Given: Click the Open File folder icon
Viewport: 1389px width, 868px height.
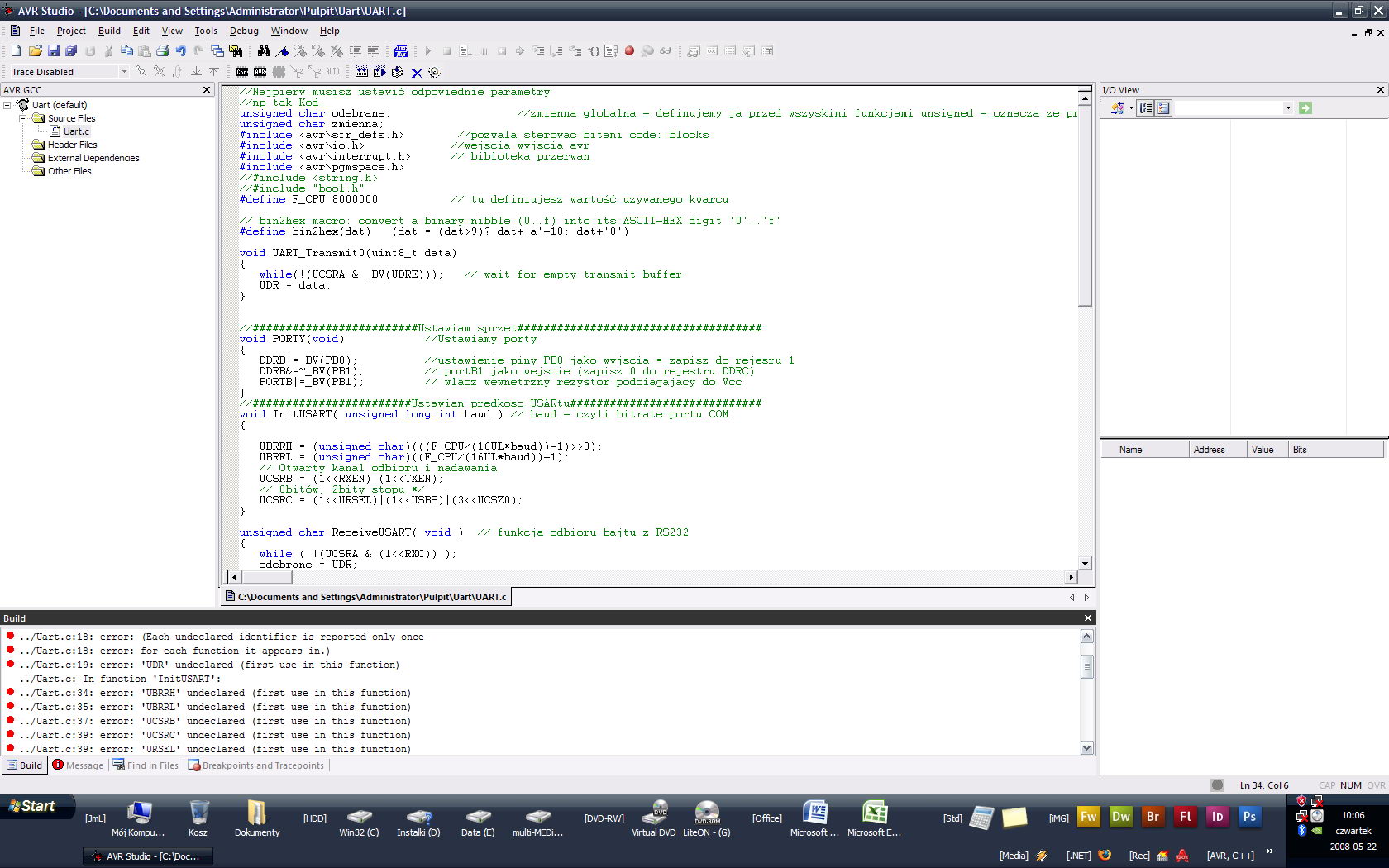Looking at the screenshot, I should click(35, 51).
